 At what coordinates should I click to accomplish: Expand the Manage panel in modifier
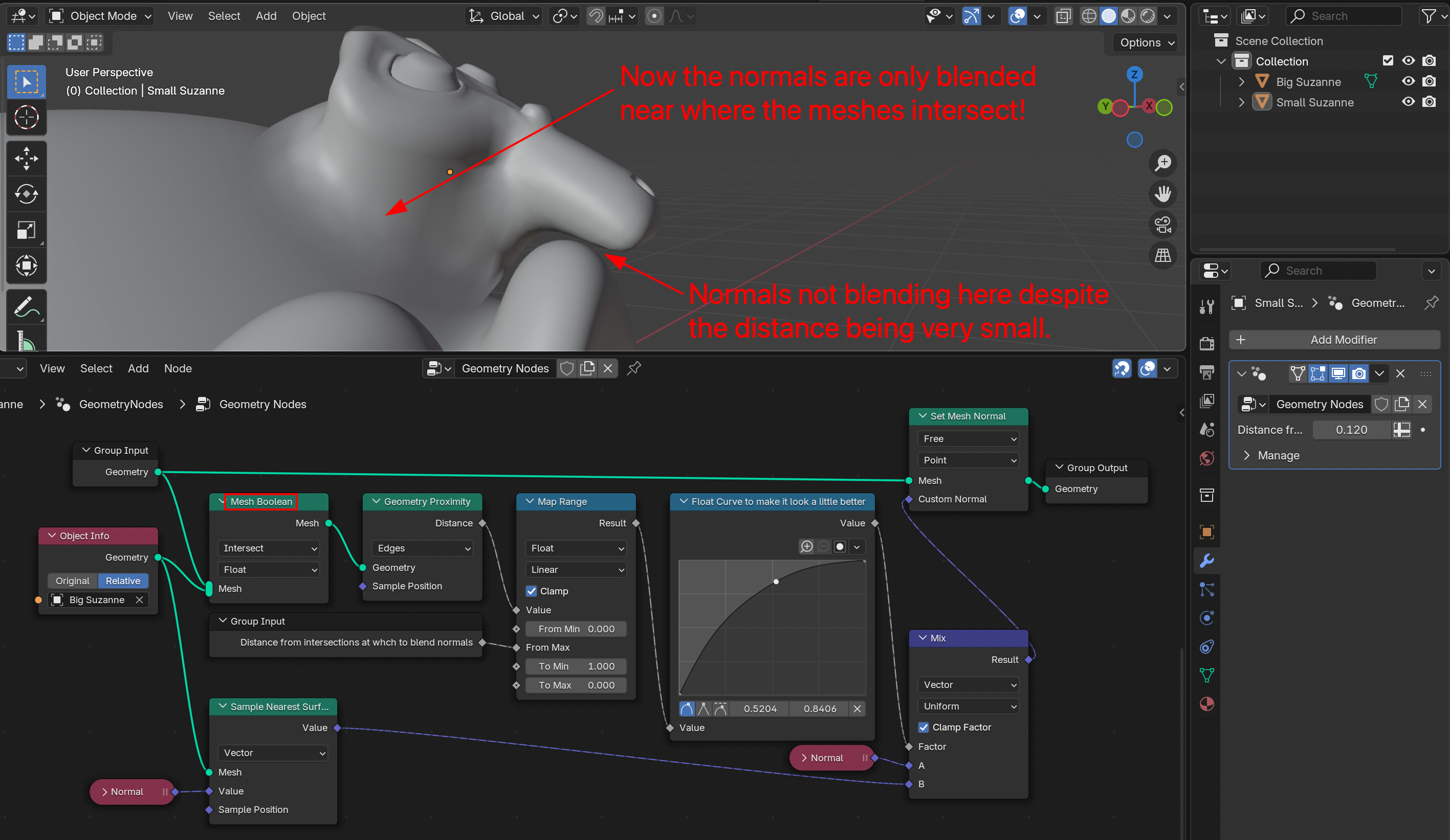tap(1270, 456)
